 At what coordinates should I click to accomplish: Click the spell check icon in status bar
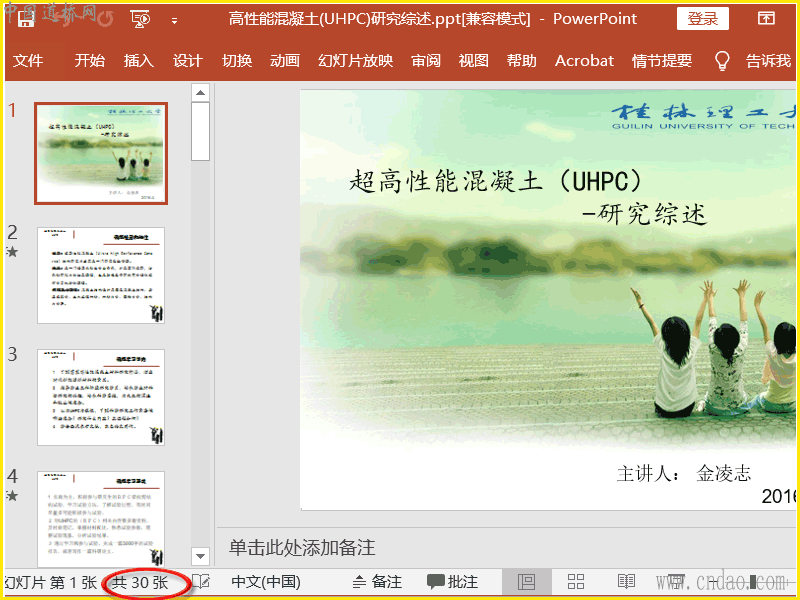(202, 582)
